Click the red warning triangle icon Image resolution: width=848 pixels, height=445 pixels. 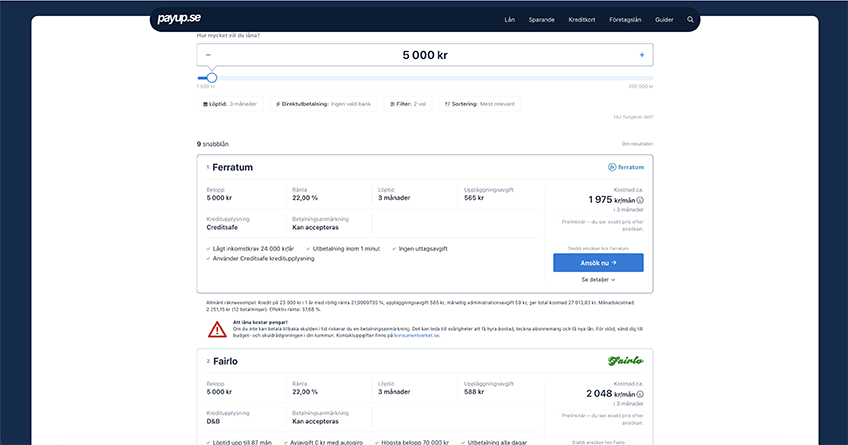[217, 329]
